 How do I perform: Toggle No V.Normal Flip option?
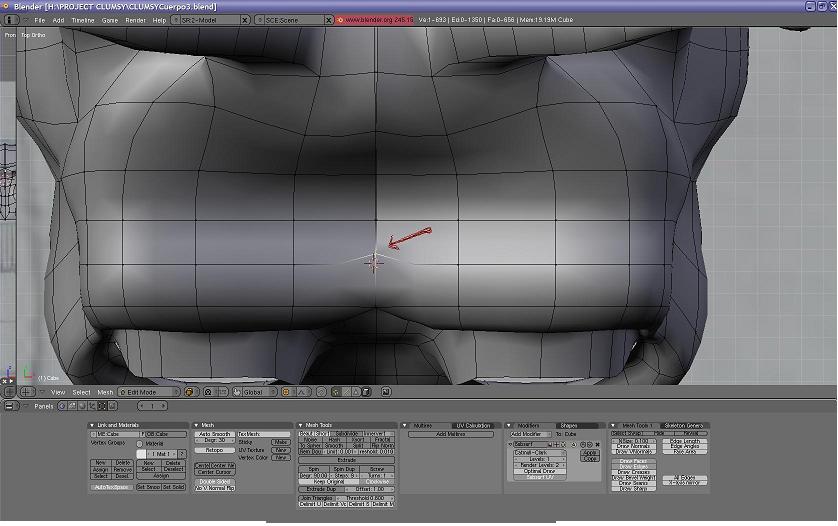[x=215, y=488]
